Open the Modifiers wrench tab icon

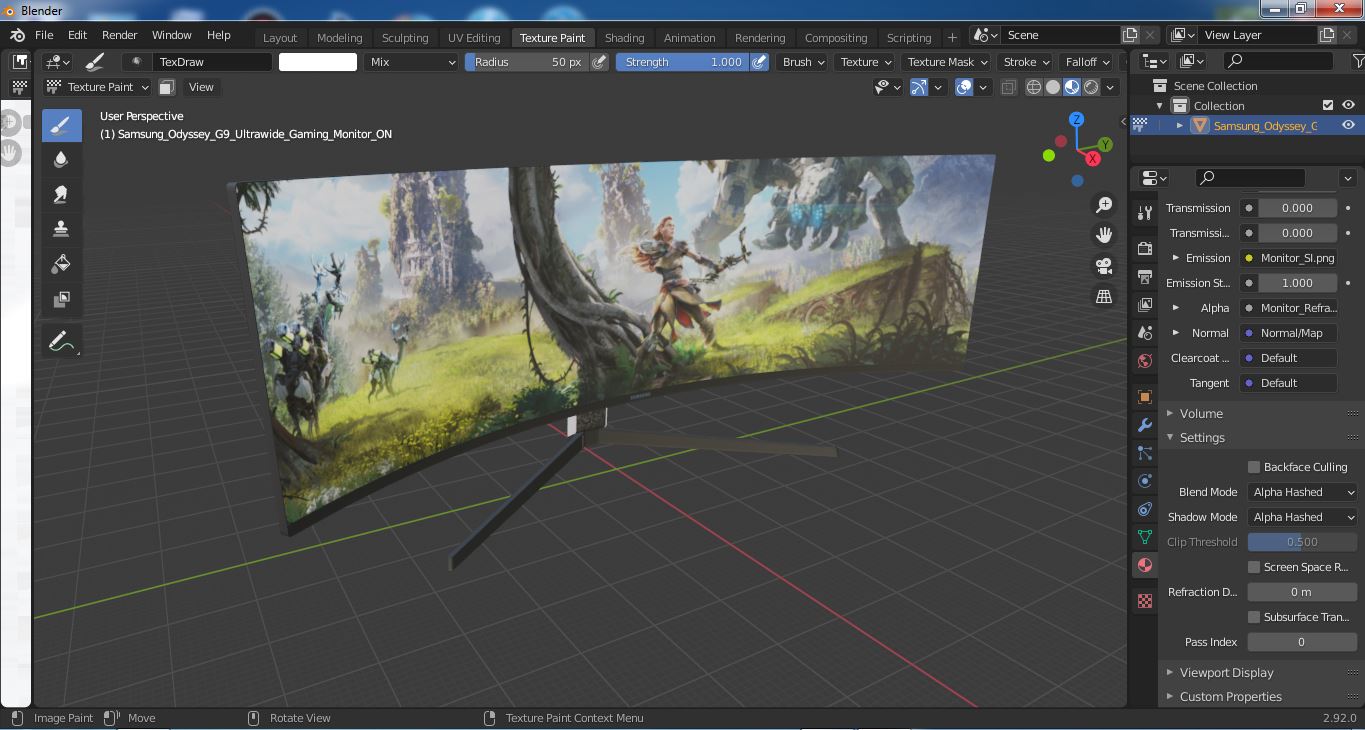coord(1145,425)
